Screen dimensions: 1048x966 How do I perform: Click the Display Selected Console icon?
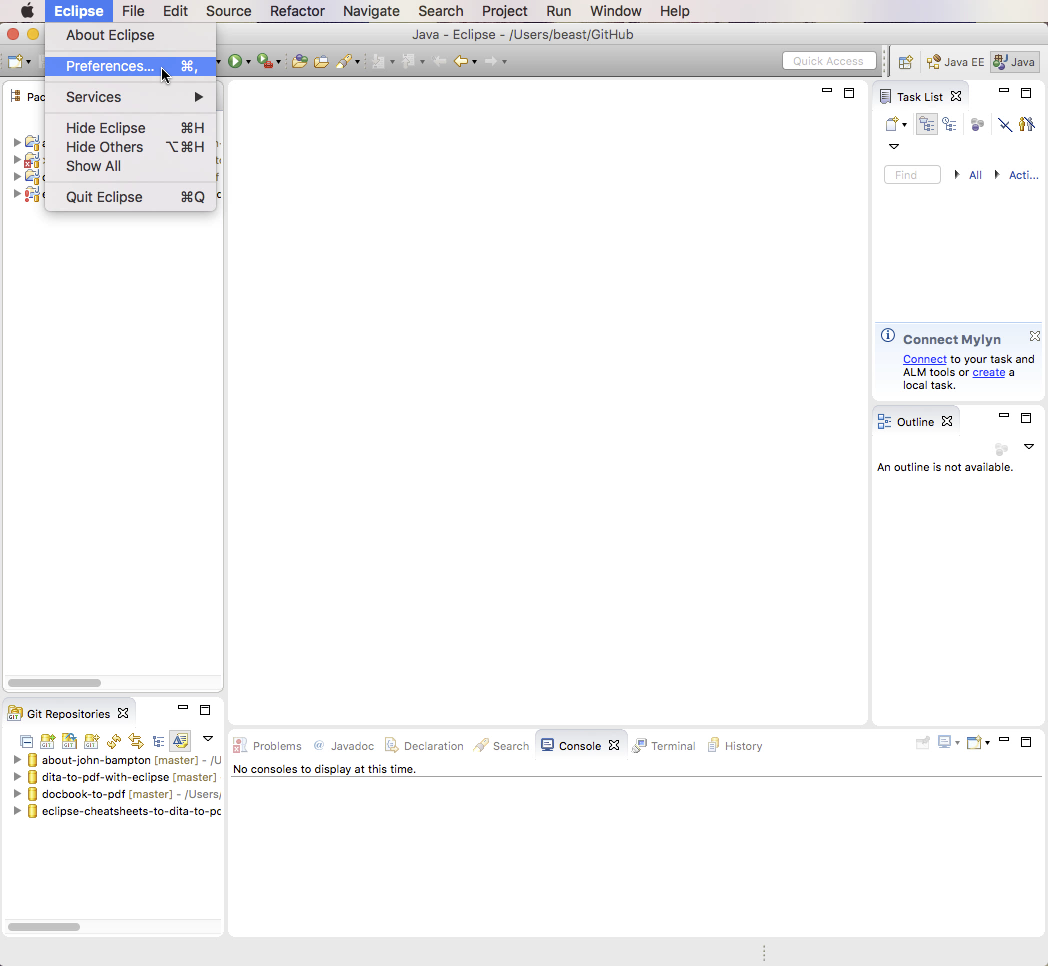[x=944, y=742]
